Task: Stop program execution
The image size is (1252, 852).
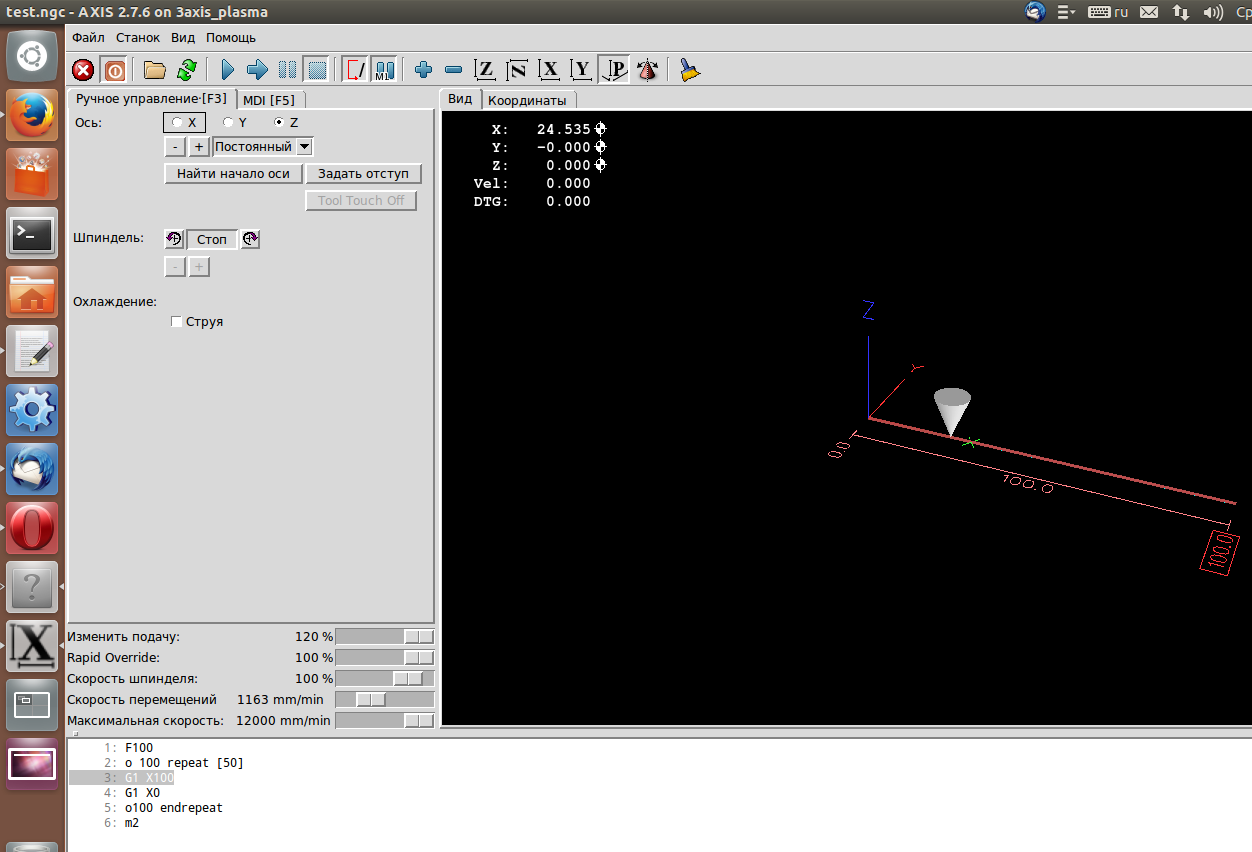Action: [317, 70]
